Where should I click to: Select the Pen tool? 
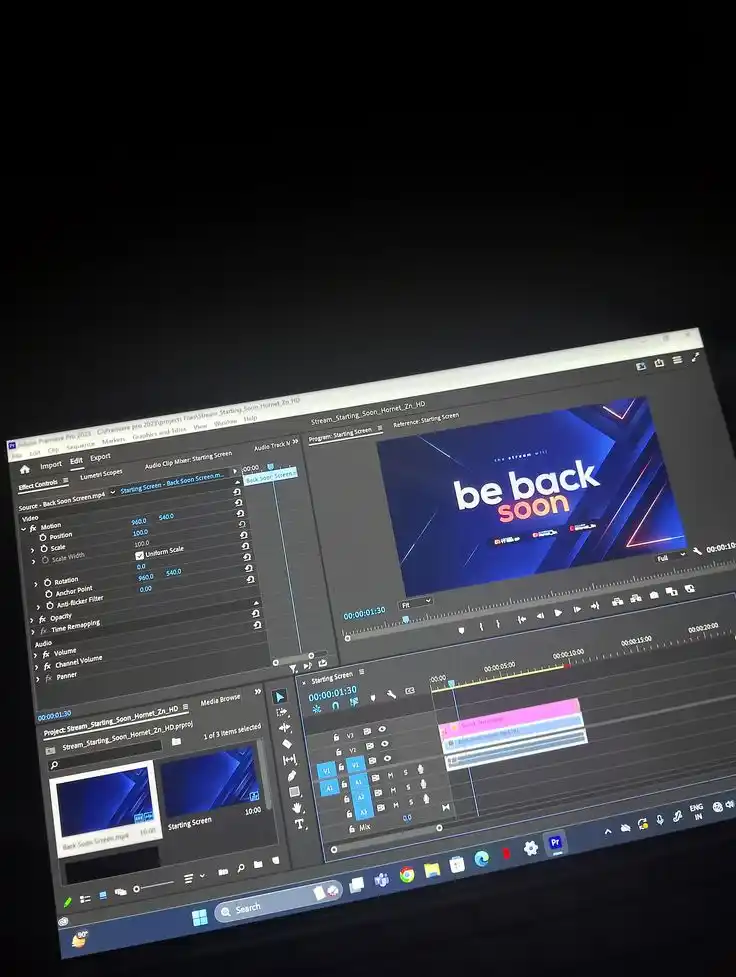pos(292,776)
